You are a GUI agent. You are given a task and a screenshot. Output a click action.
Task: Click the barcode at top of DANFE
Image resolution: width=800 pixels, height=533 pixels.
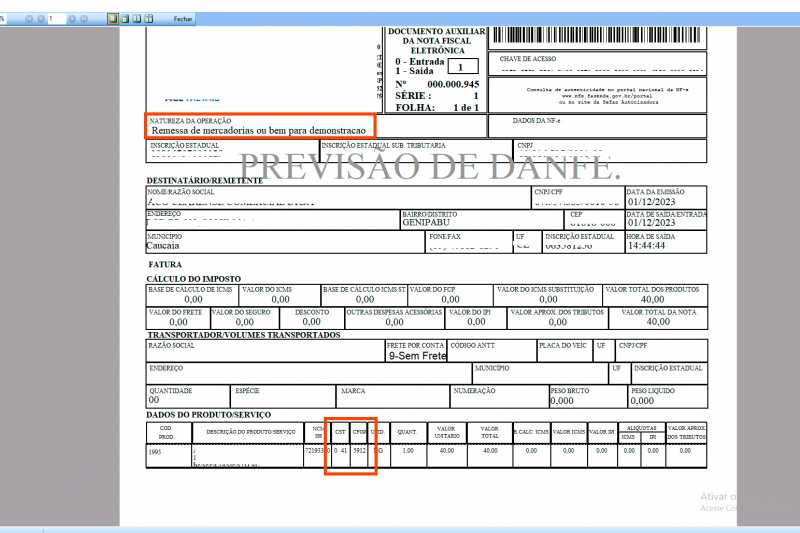pyautogui.click(x=597, y=35)
